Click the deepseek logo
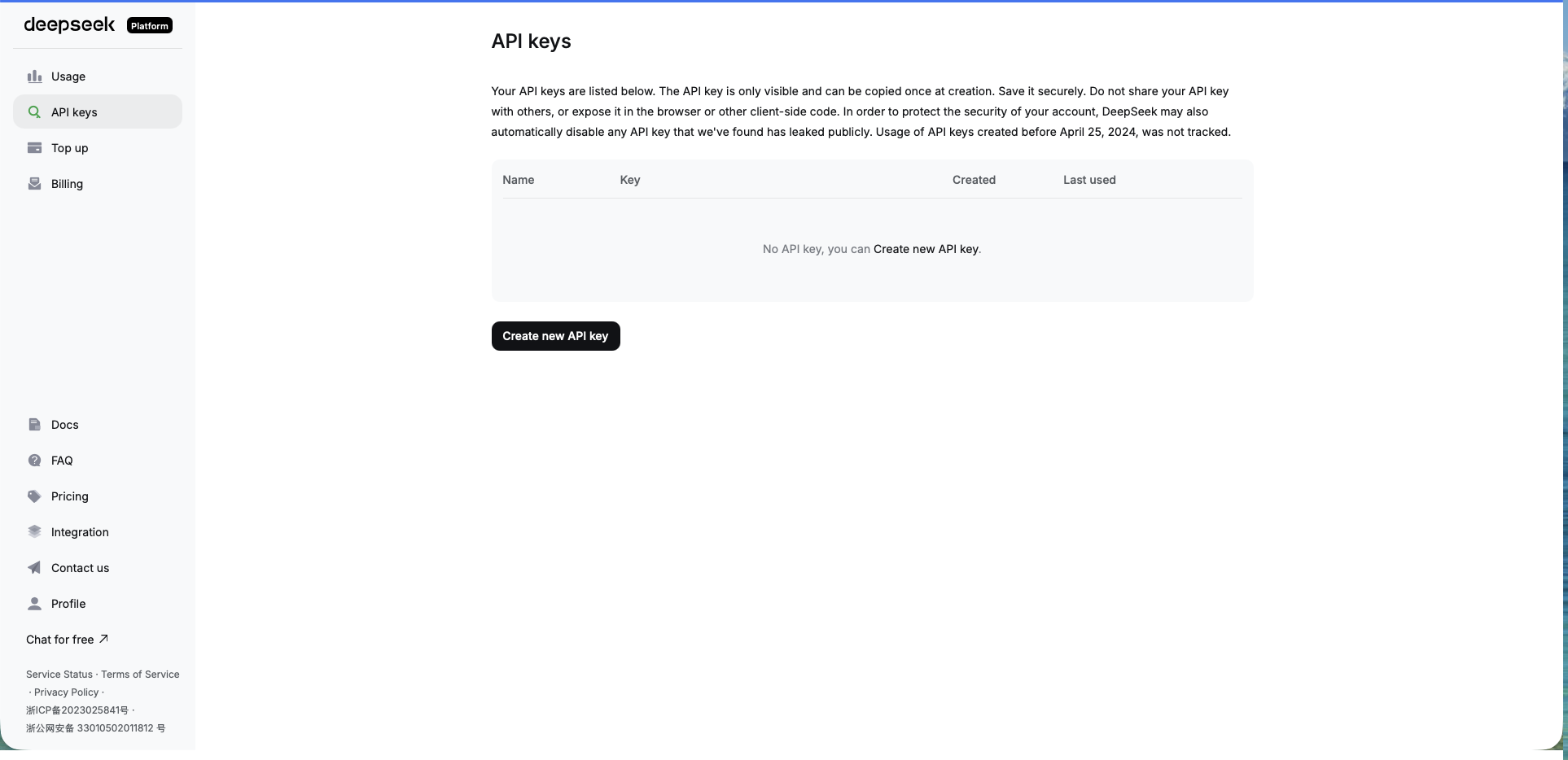 pos(69,25)
